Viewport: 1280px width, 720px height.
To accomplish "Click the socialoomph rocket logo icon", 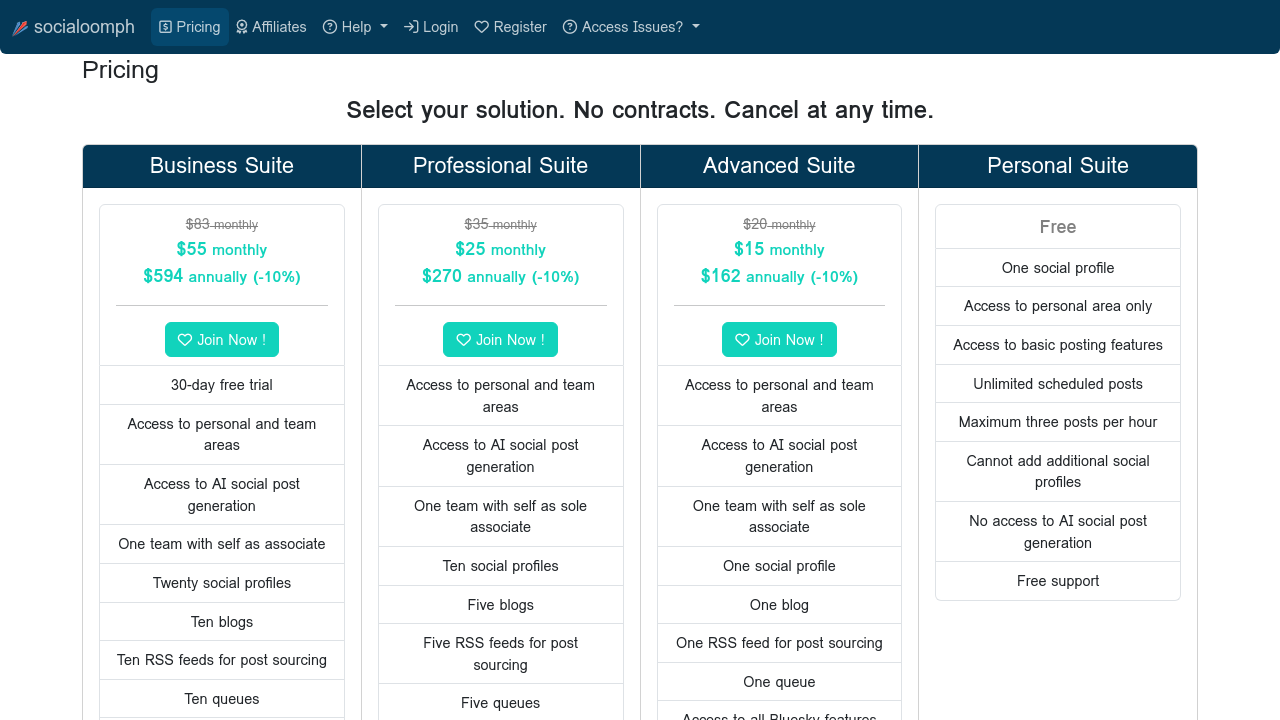I will [x=20, y=28].
